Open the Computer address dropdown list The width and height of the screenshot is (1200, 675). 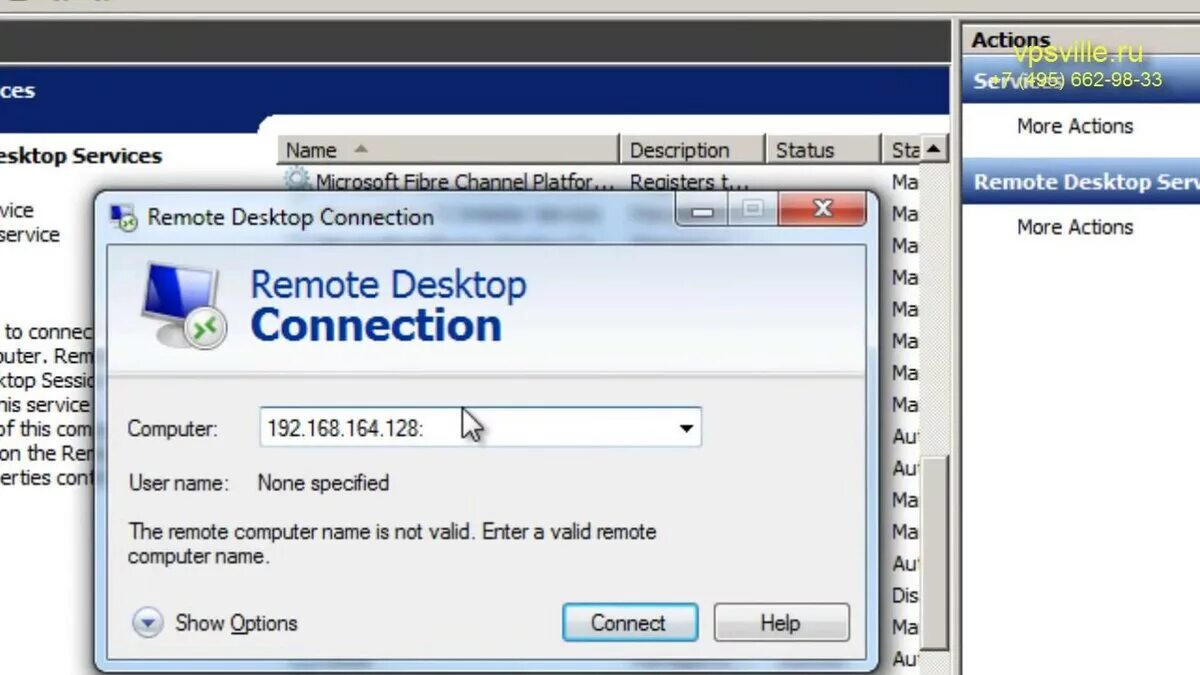(x=686, y=427)
